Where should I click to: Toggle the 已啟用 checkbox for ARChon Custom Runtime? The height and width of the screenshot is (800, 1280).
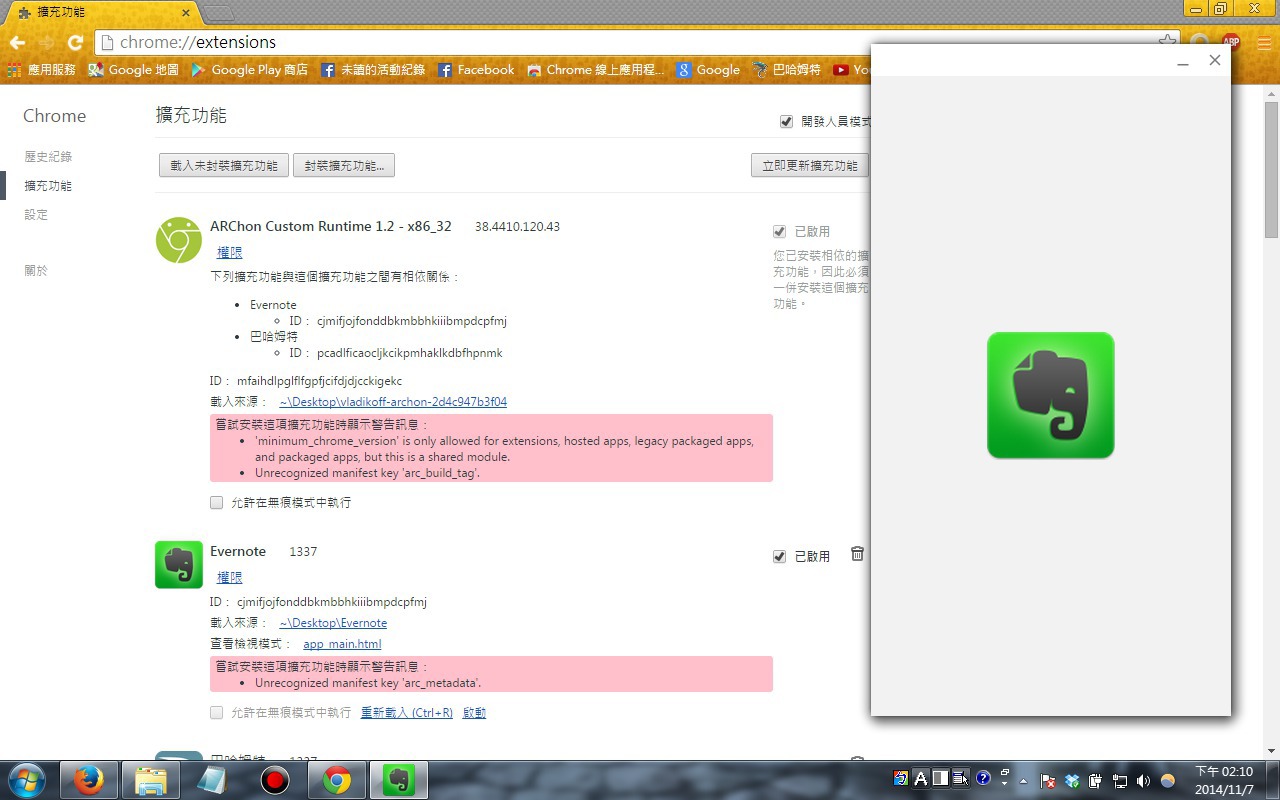[779, 231]
